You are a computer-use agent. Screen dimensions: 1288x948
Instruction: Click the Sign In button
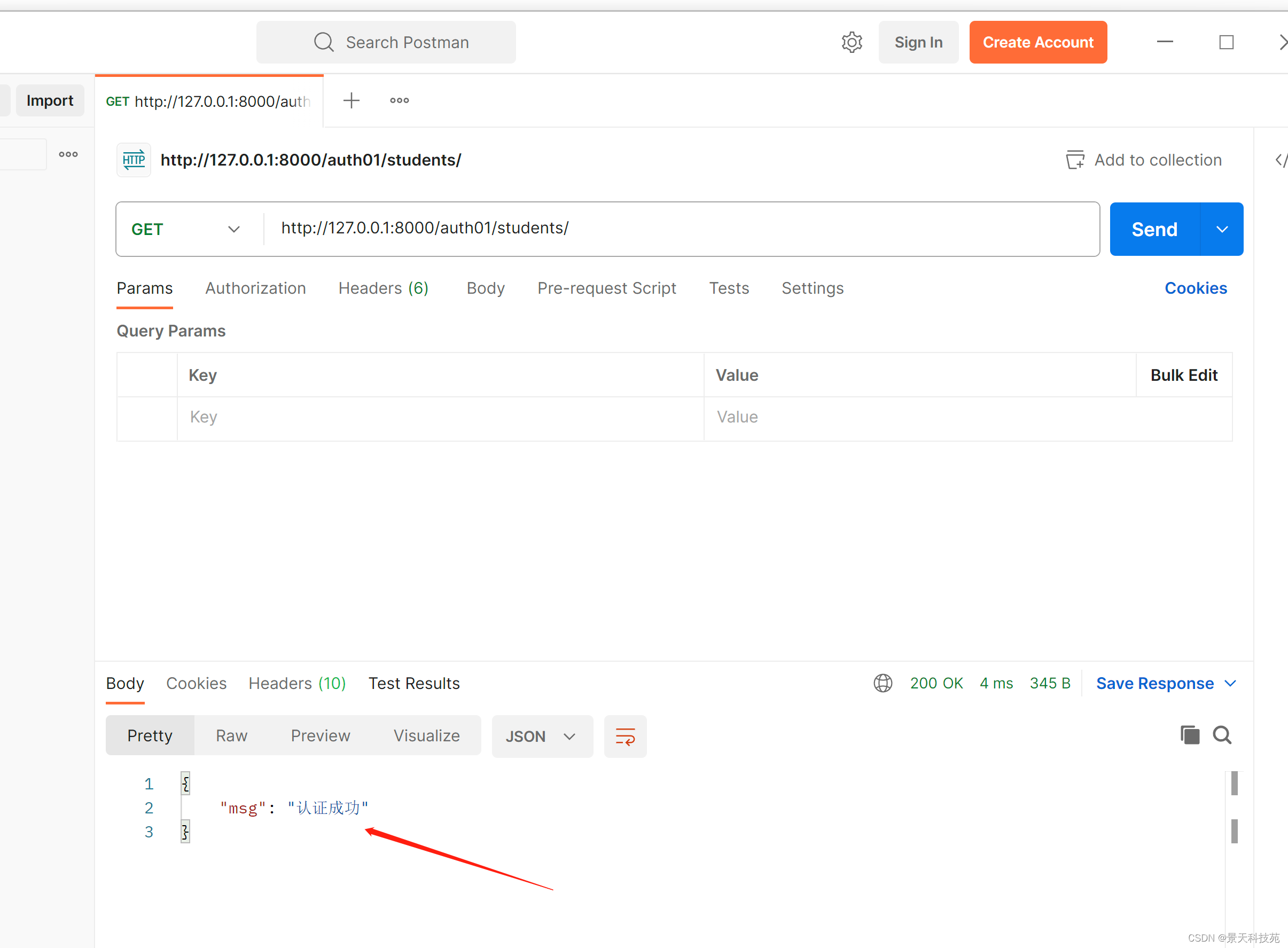tap(918, 43)
